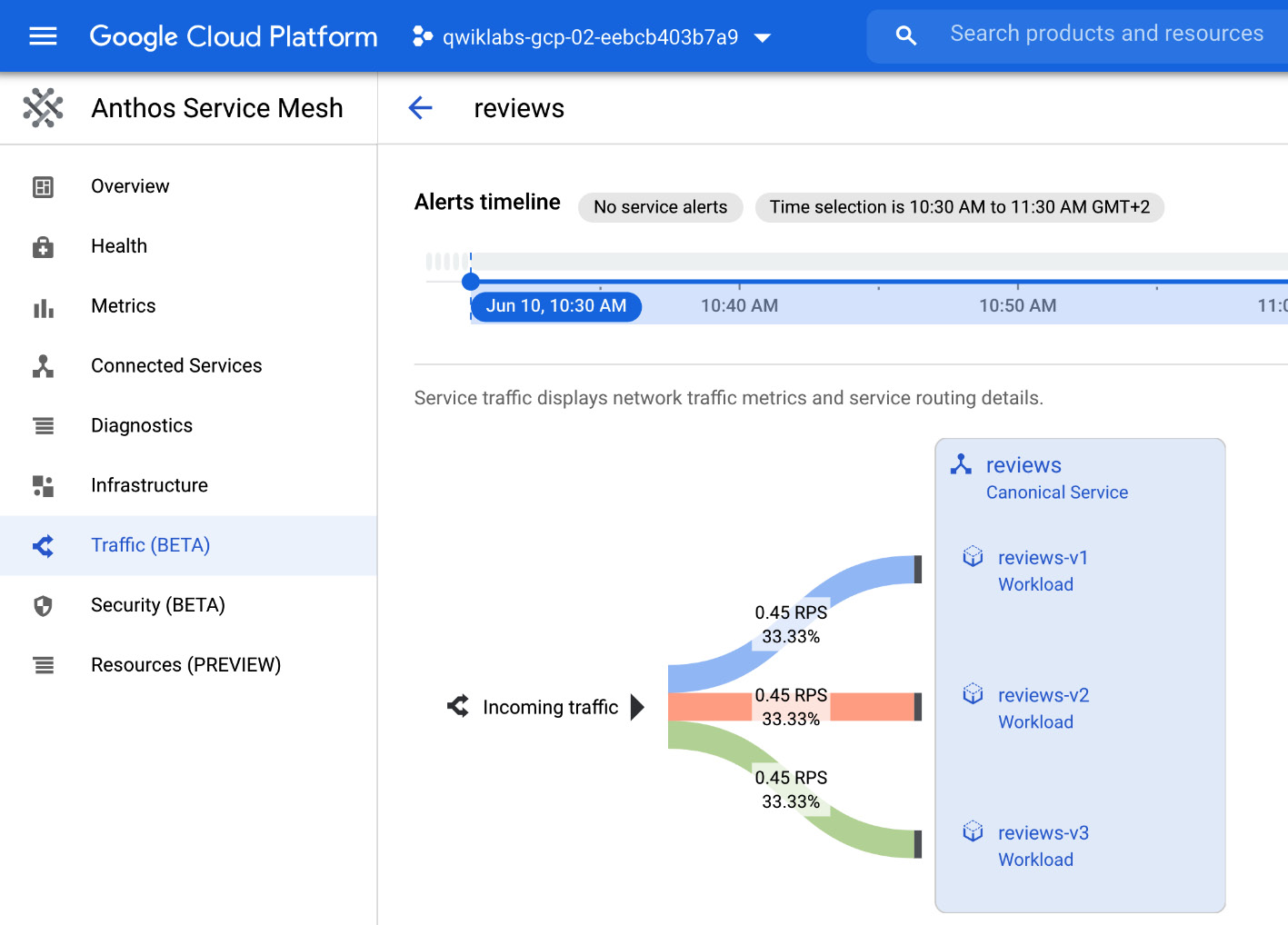Open the Health page

click(119, 246)
